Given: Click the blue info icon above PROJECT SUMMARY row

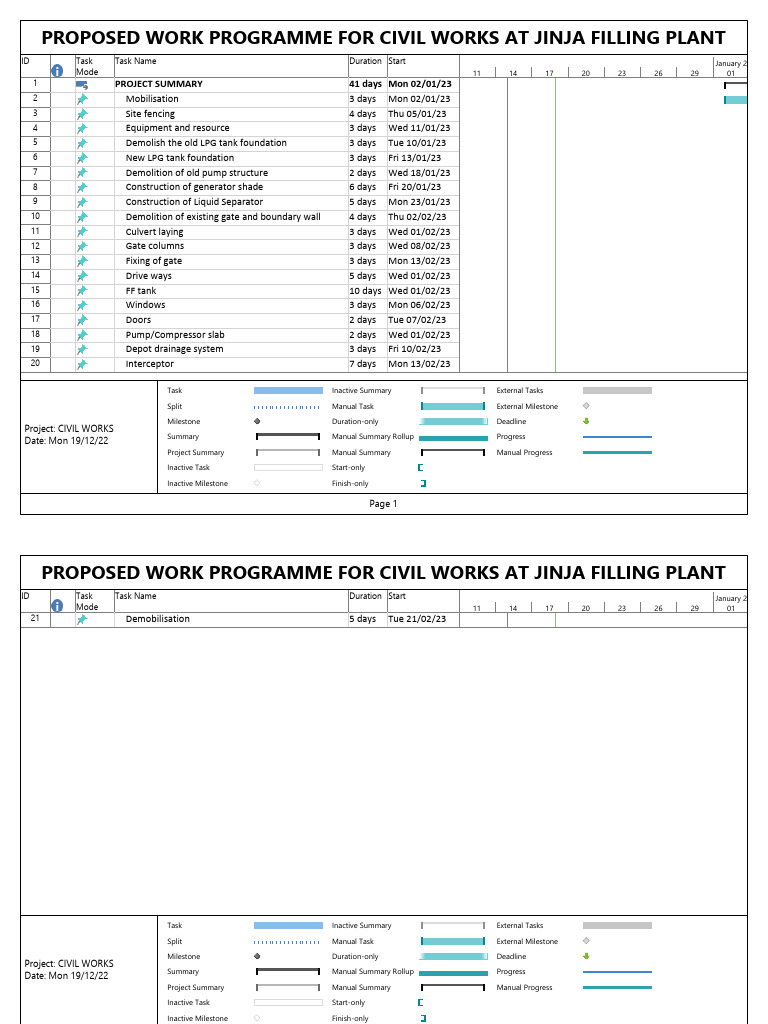Looking at the screenshot, I should tap(57, 71).
